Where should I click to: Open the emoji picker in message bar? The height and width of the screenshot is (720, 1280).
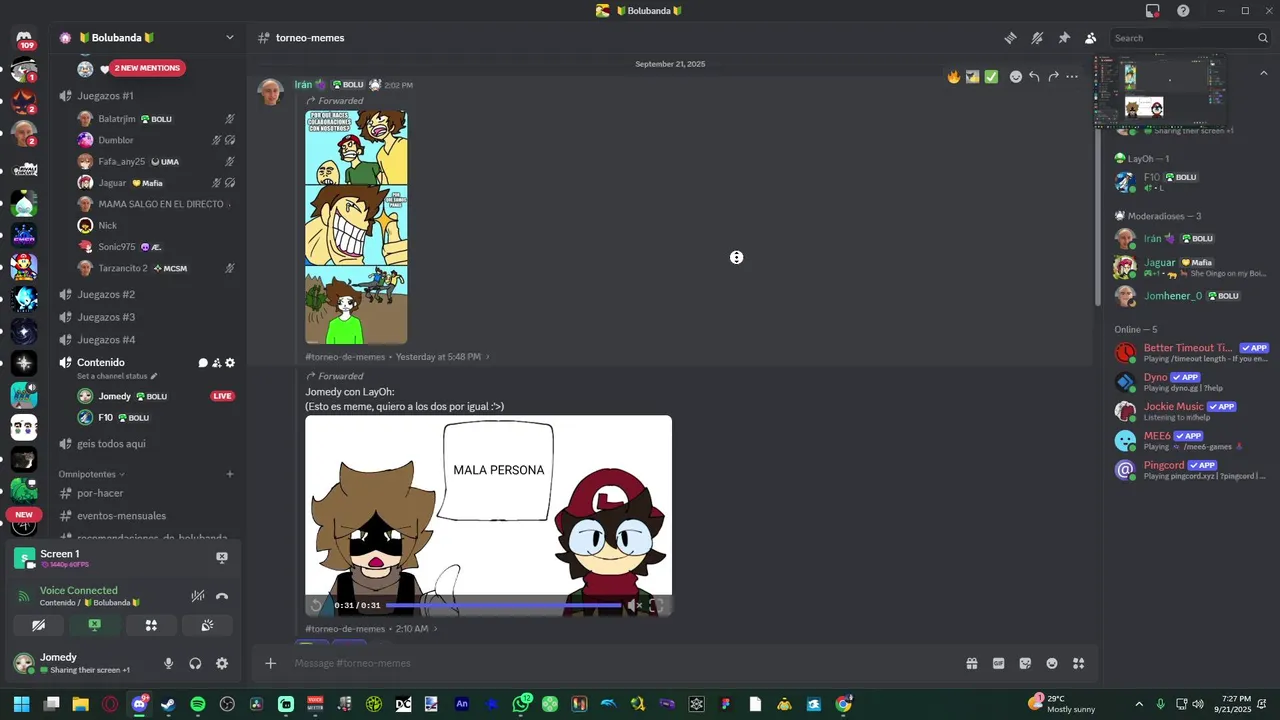(1052, 663)
